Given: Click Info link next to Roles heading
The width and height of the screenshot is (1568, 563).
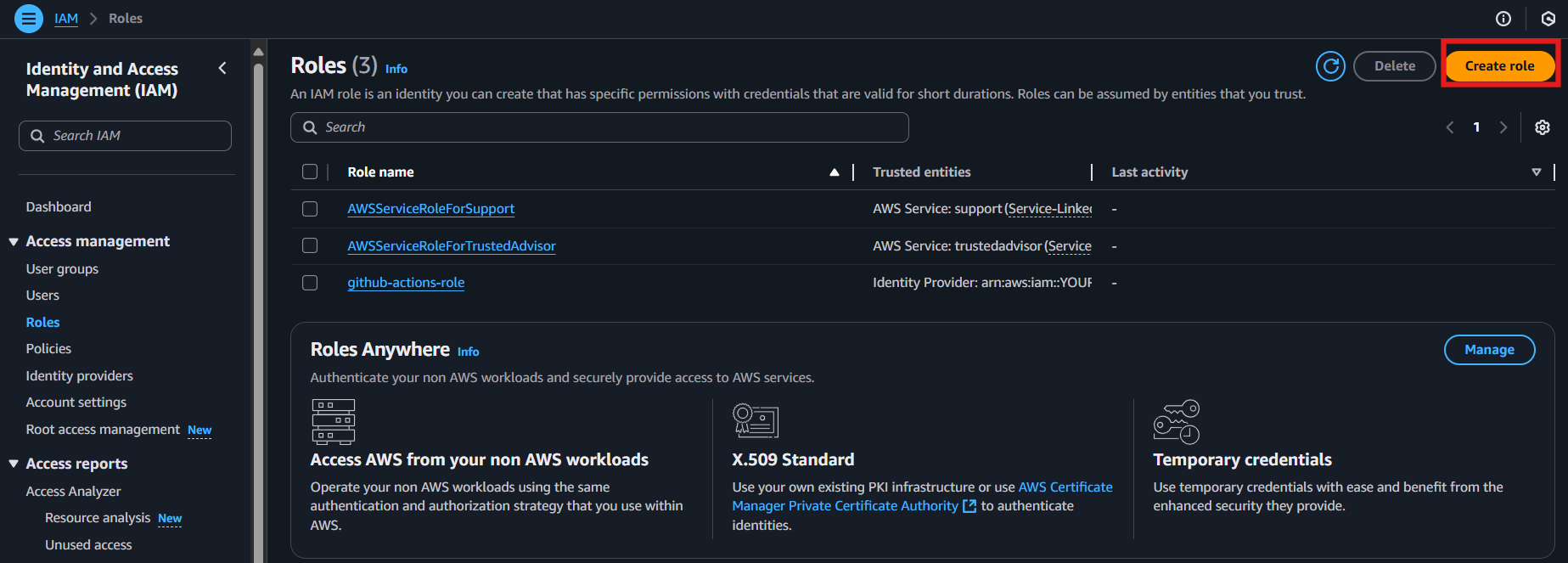Looking at the screenshot, I should point(396,69).
